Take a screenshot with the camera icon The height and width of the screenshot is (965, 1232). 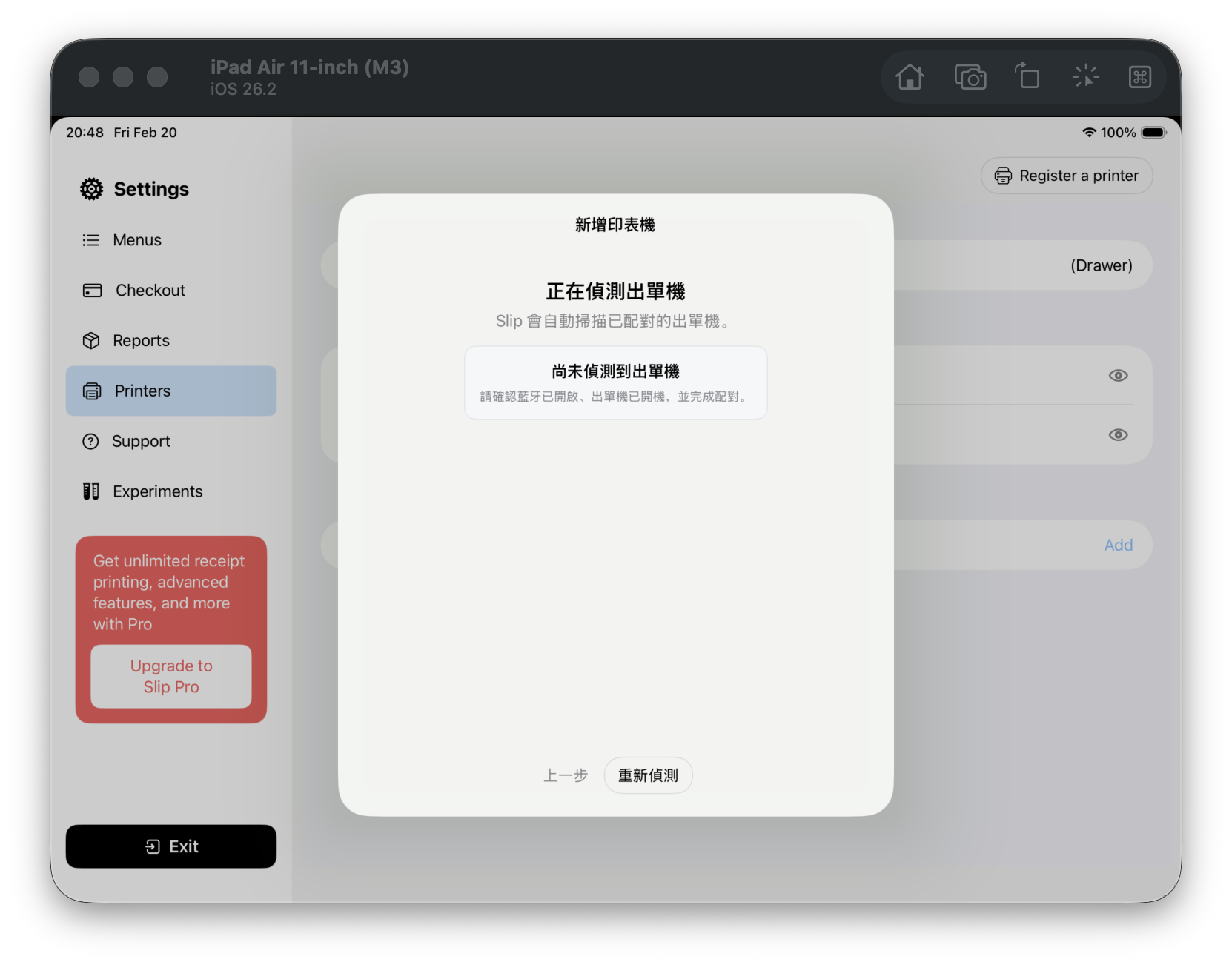[x=970, y=77]
